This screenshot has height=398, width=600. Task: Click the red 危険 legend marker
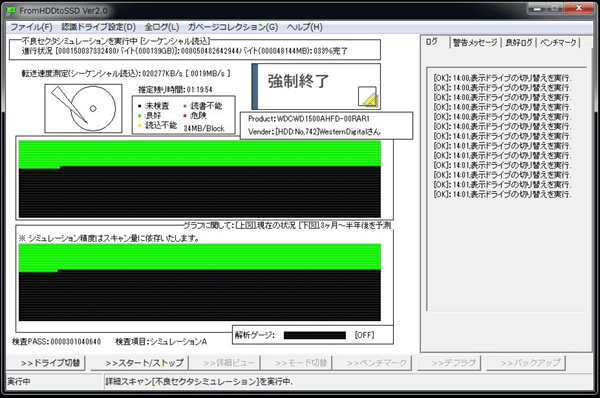click(185, 116)
